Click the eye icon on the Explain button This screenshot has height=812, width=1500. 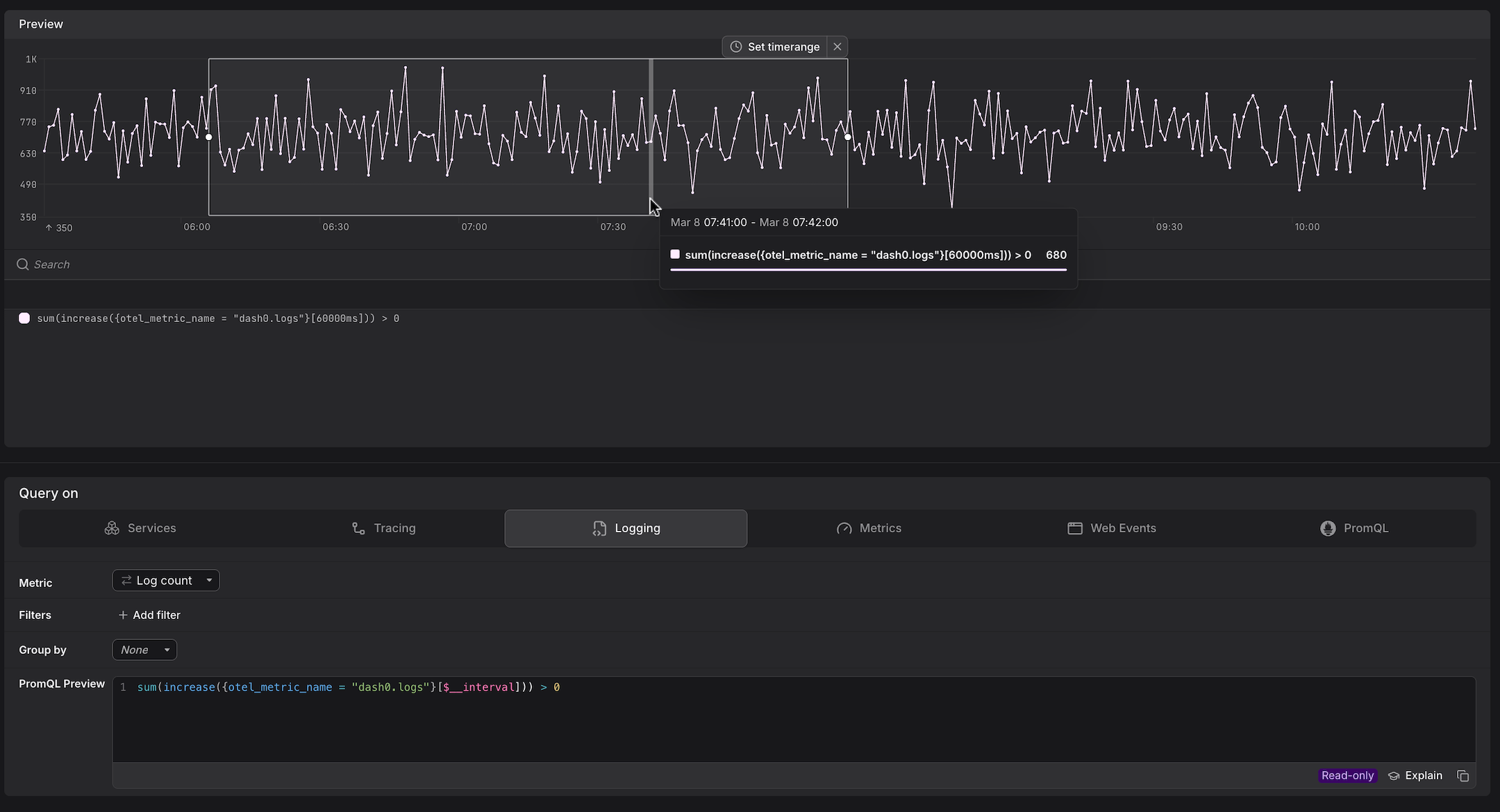[x=1393, y=775]
